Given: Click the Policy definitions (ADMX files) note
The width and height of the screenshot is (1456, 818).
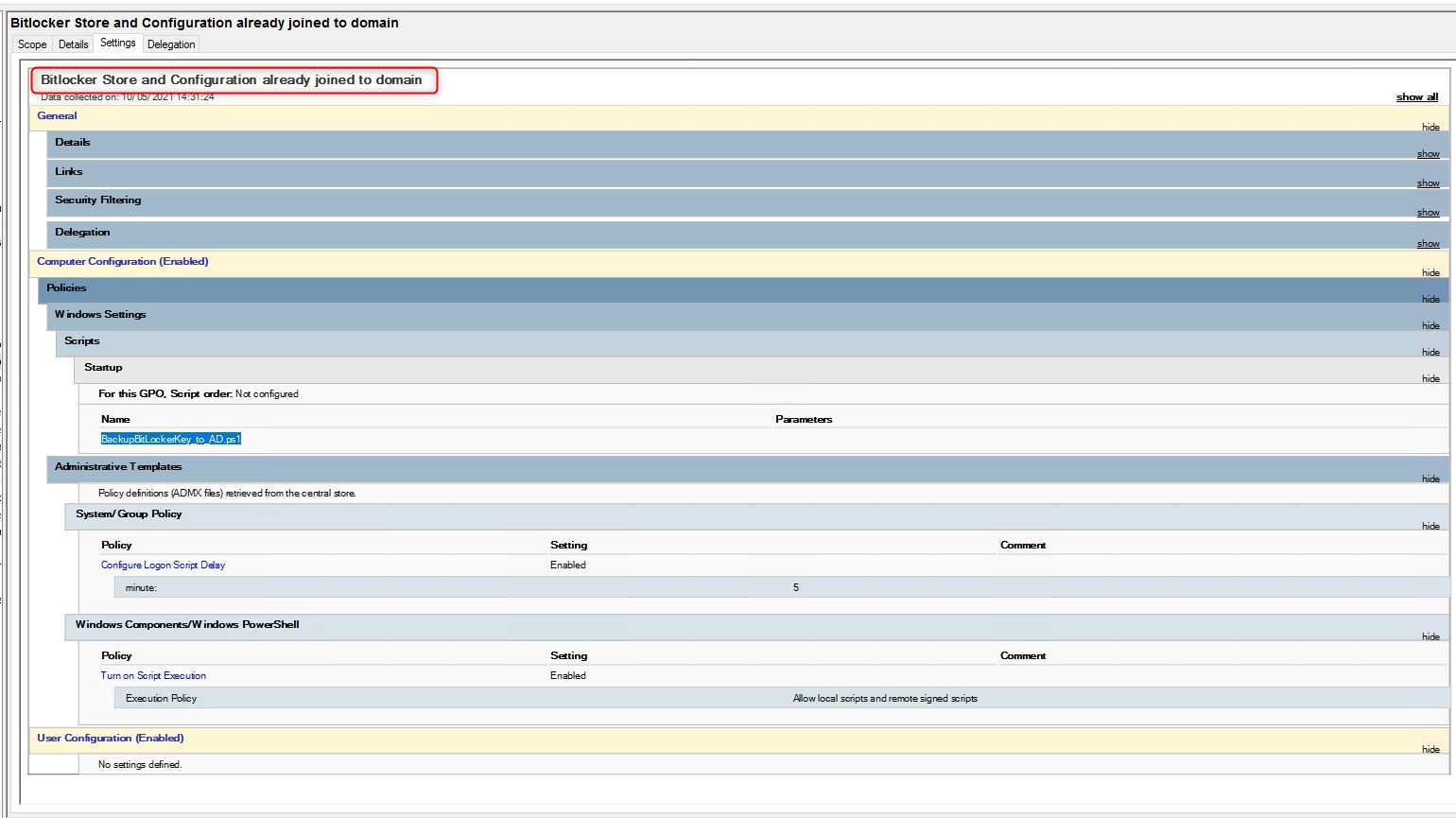Looking at the screenshot, I should 227,493.
